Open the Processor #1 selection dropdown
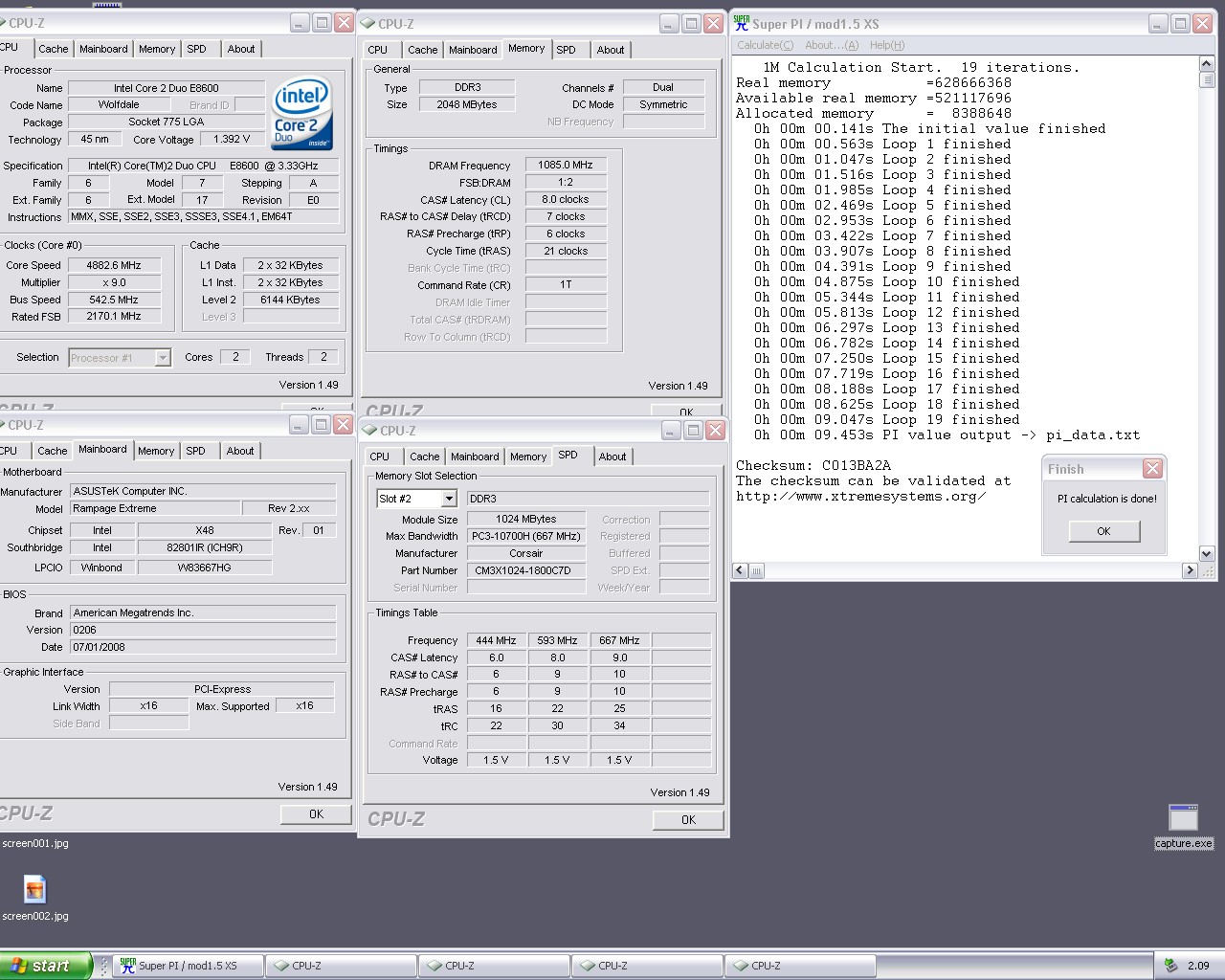This screenshot has width=1225, height=980. pyautogui.click(x=162, y=358)
